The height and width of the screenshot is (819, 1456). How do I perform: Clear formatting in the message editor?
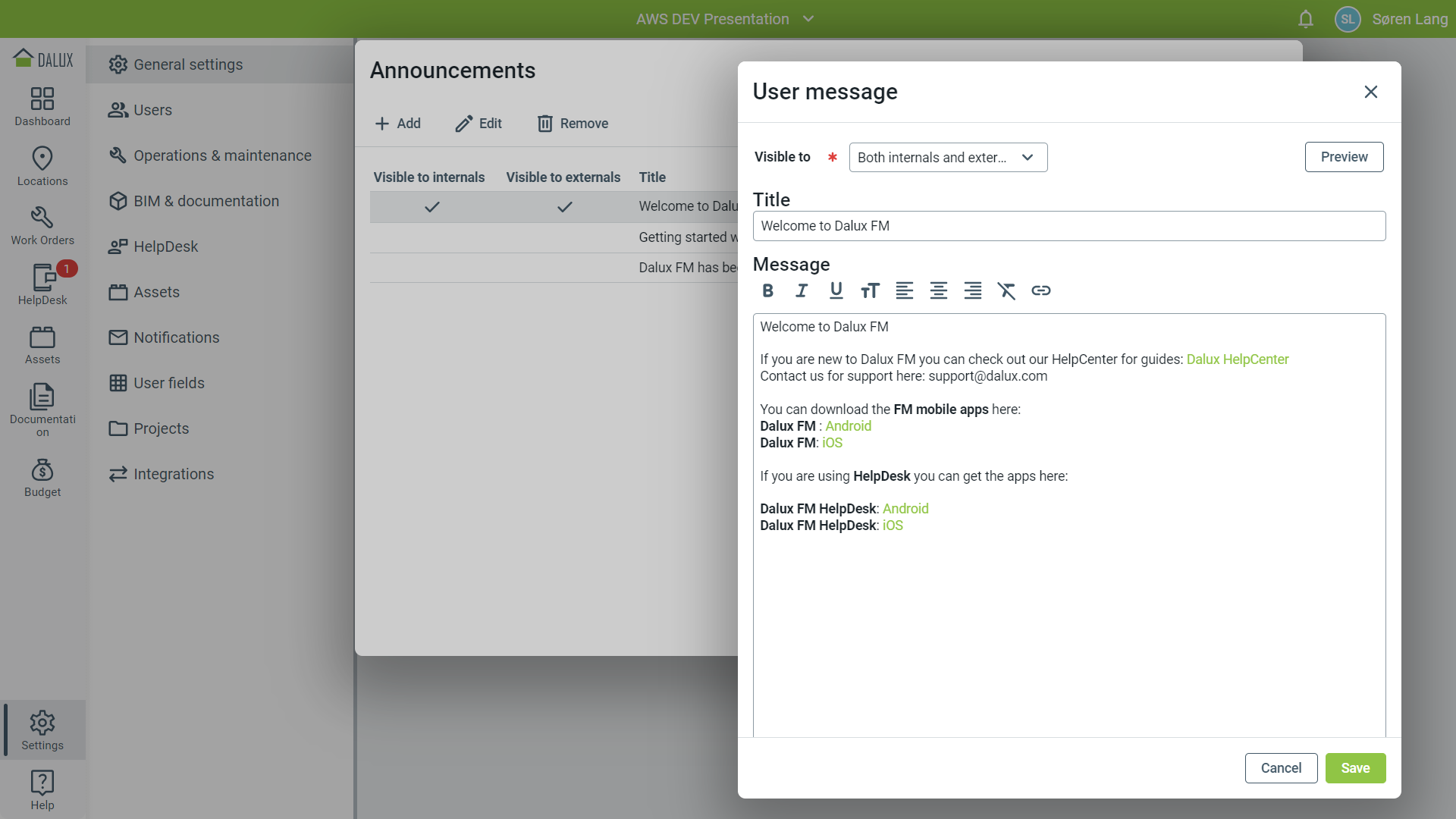pos(1006,290)
